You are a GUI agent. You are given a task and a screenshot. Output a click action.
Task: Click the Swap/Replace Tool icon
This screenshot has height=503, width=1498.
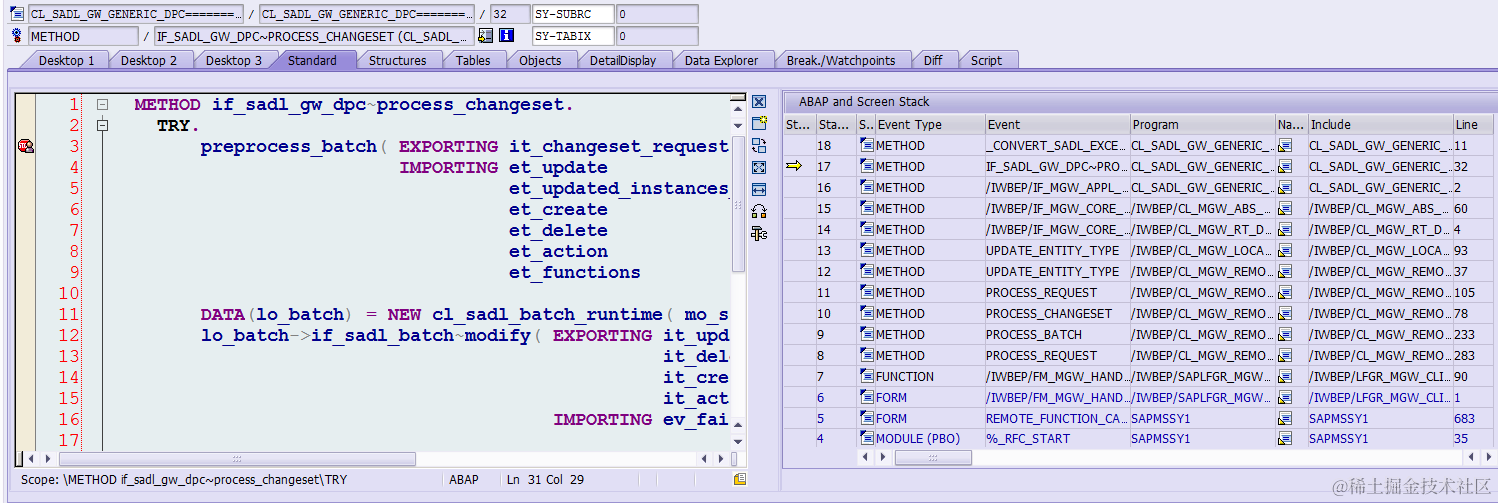click(759, 145)
